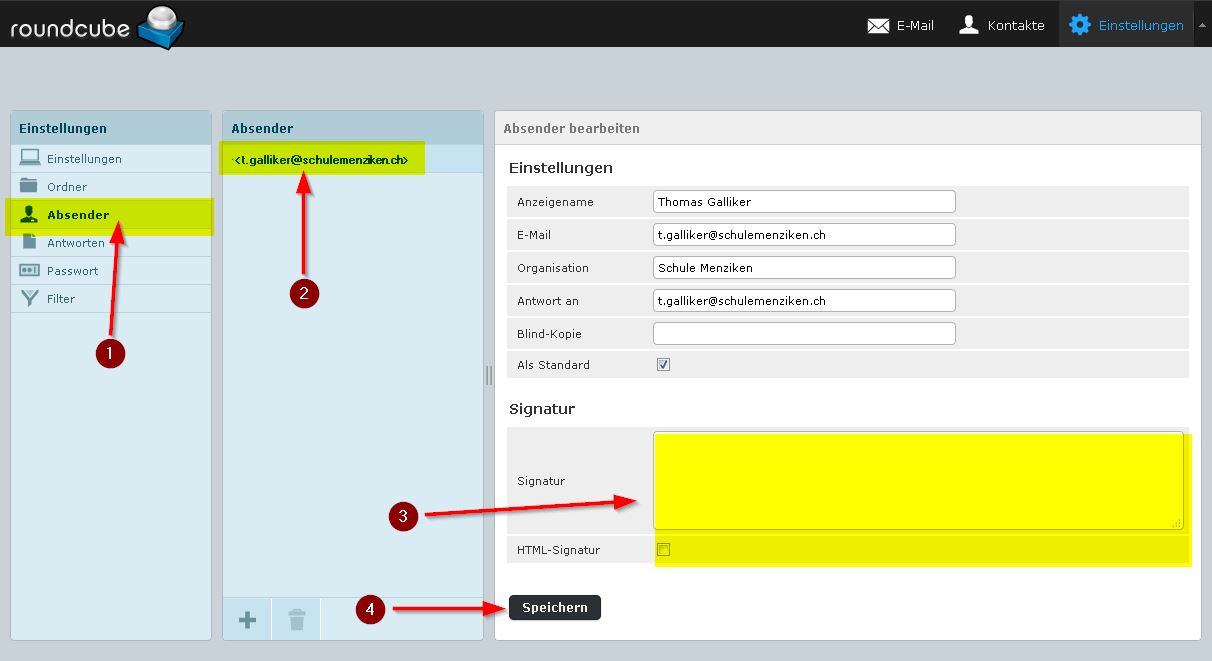Image resolution: width=1212 pixels, height=661 pixels.
Task: Click the document icon beside Antworten
Action: click(x=29, y=242)
